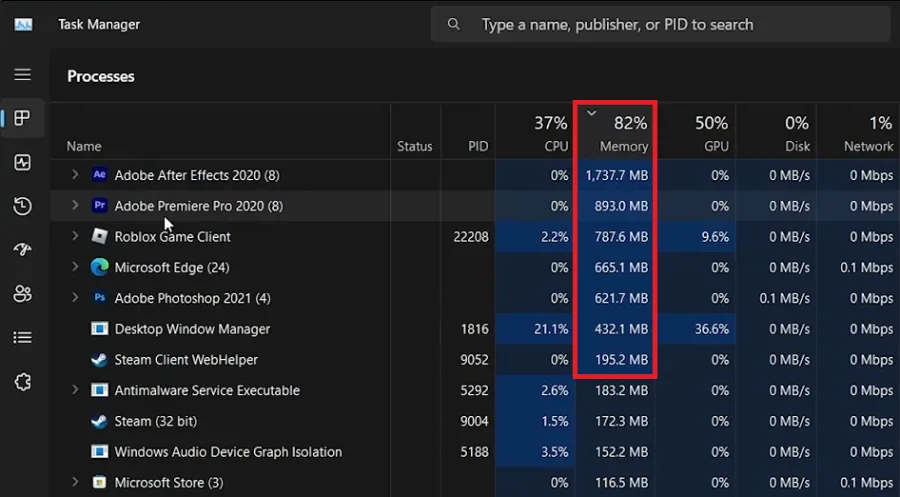Expand the Roblox Game Client process
The height and width of the screenshot is (497, 900).
[75, 236]
